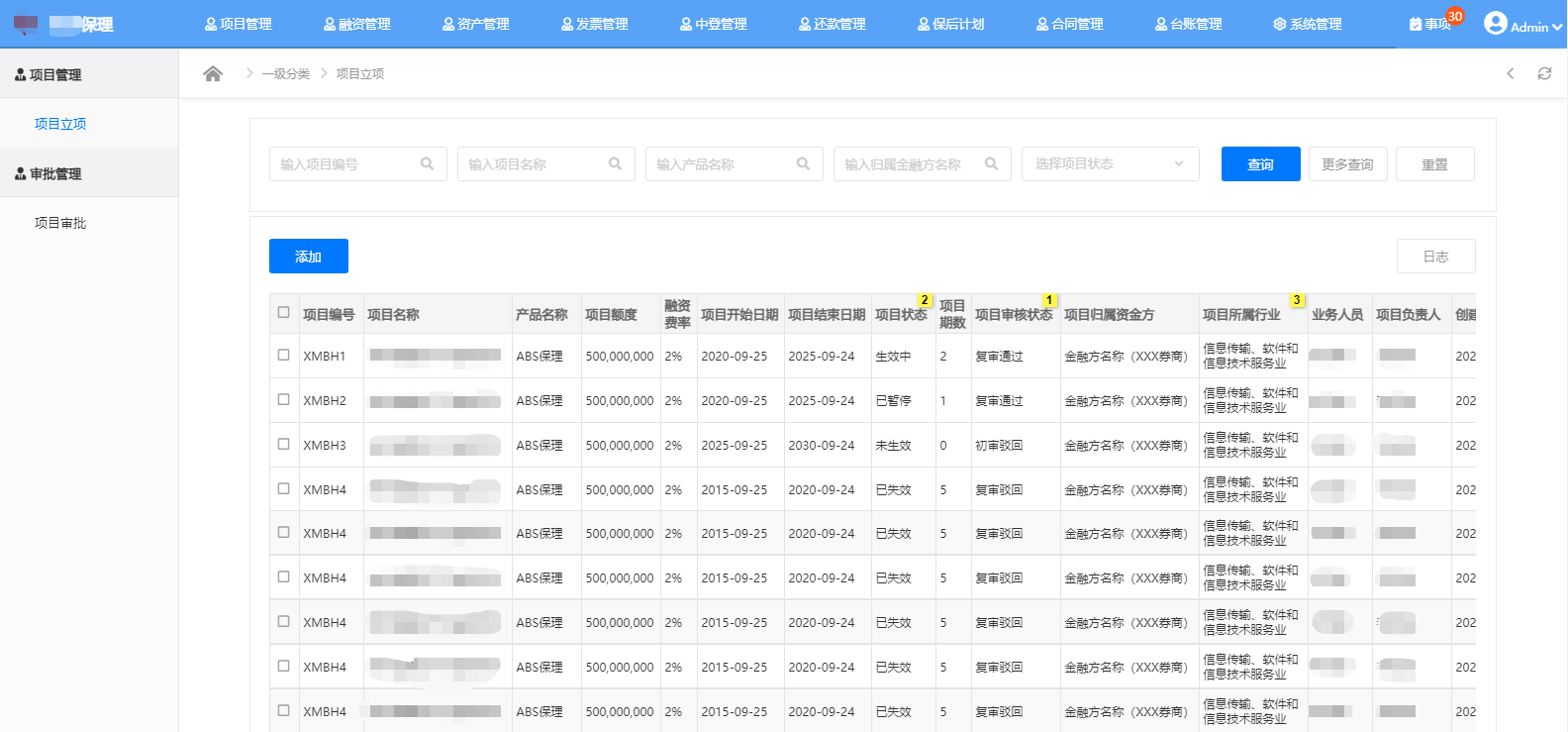Click the 项目所属行业 column header
This screenshot has height=732, width=1568.
pos(1241,314)
